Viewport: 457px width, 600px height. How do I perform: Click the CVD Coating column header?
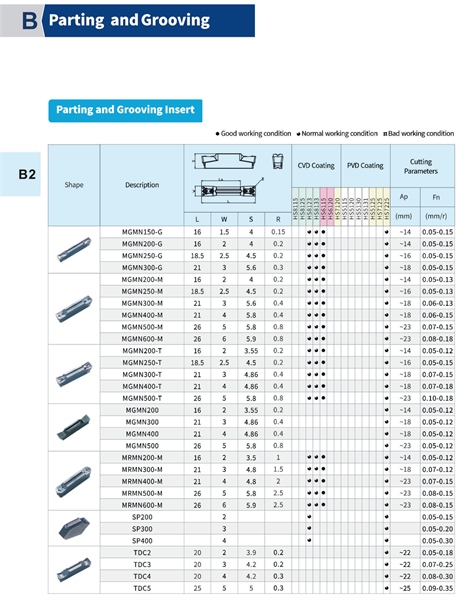tap(316, 166)
